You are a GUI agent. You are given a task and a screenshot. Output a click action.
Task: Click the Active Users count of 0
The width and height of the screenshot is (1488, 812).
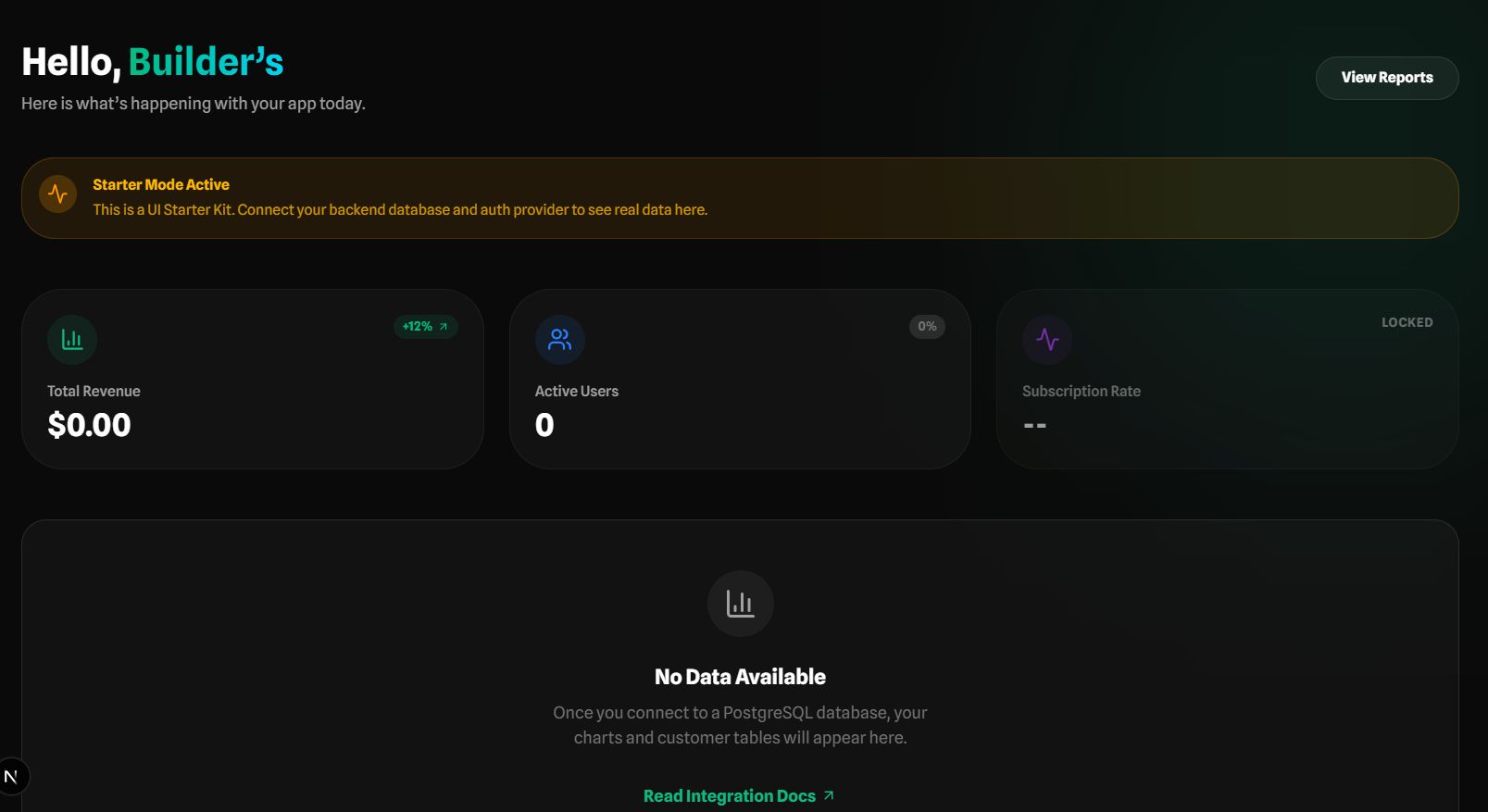tap(544, 425)
